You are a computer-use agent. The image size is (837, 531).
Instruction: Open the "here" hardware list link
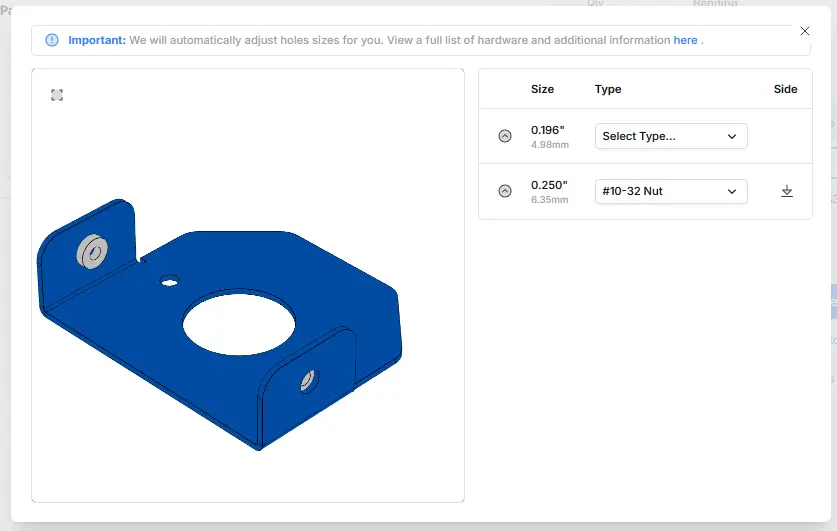[685, 40]
